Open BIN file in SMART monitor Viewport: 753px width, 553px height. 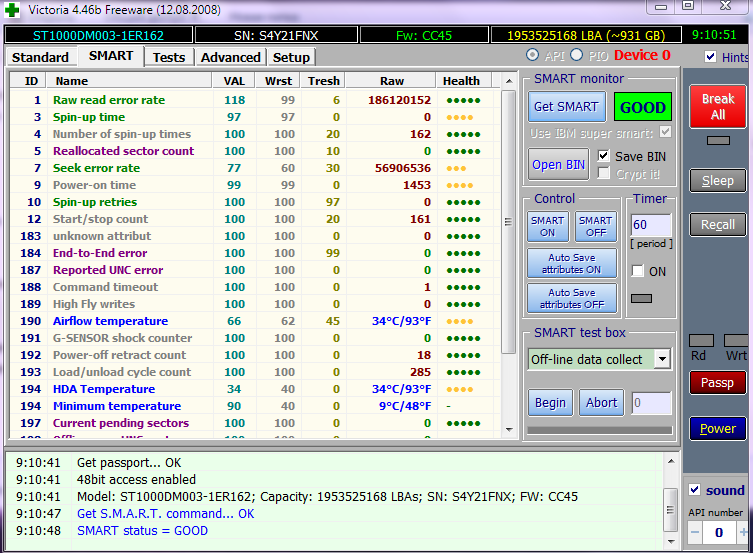pos(560,164)
